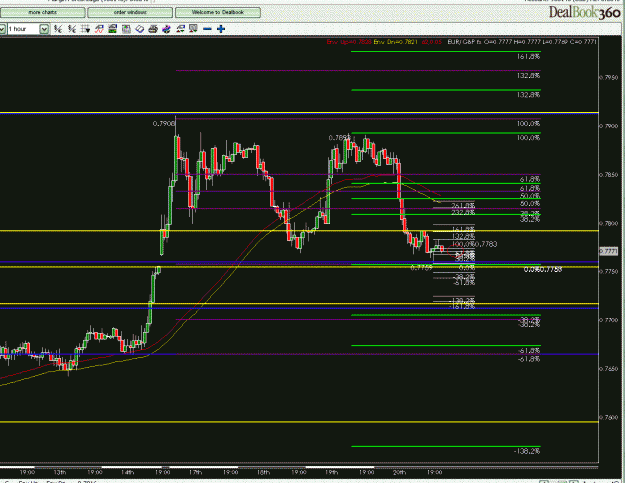Click the 0.7950 price axis label
625x483 pixels.
(609, 77)
